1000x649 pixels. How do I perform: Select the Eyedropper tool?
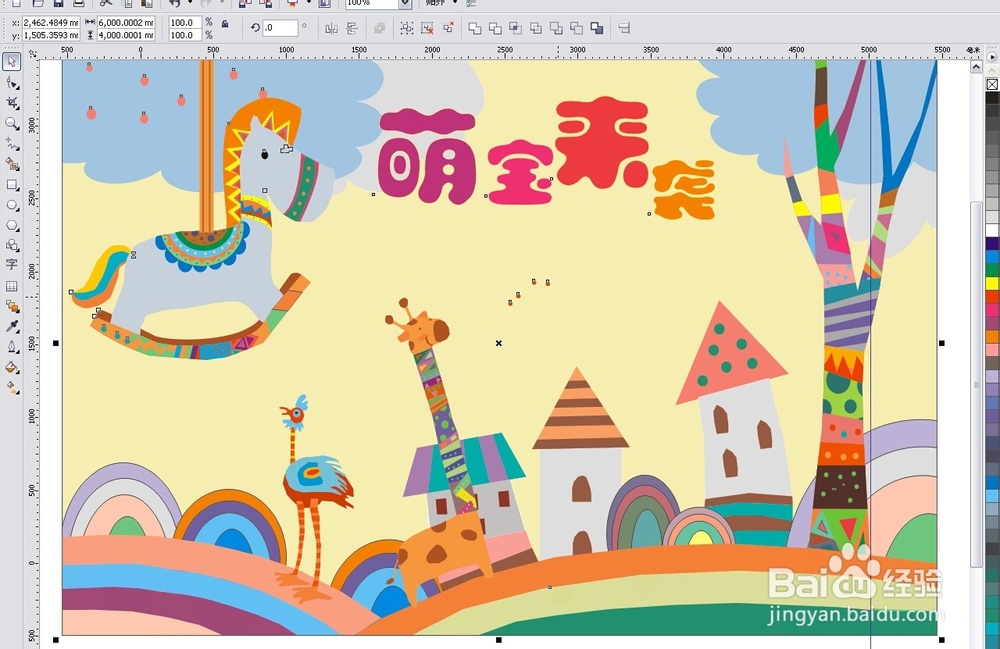point(13,326)
